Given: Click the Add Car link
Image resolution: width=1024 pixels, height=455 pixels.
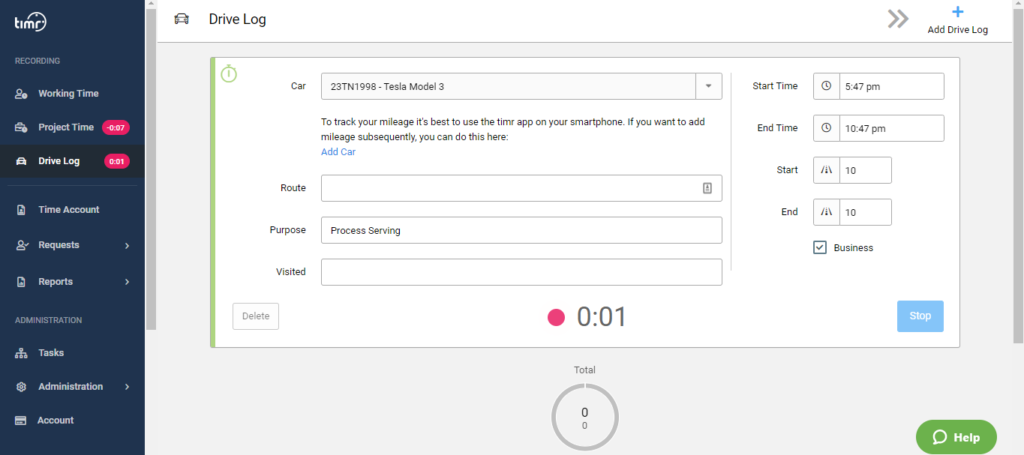Looking at the screenshot, I should (338, 151).
